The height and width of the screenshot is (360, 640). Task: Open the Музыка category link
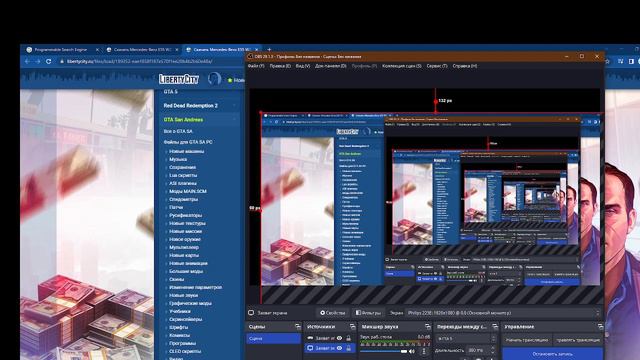[x=178, y=159]
